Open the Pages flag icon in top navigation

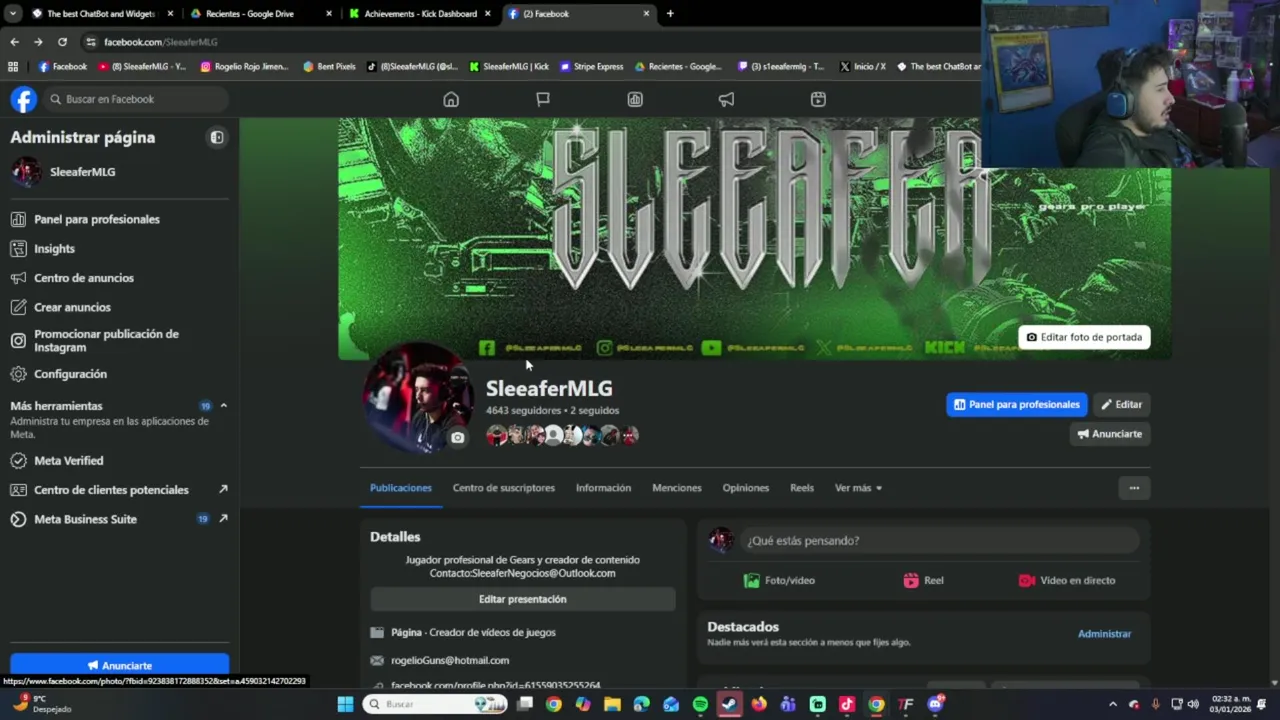tap(543, 99)
